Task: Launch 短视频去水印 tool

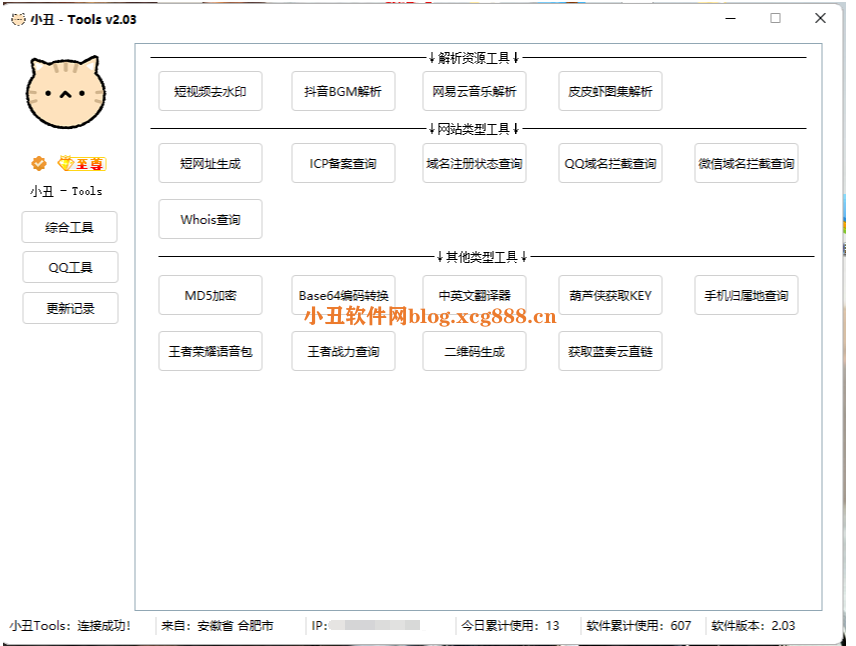Action: 210,91
